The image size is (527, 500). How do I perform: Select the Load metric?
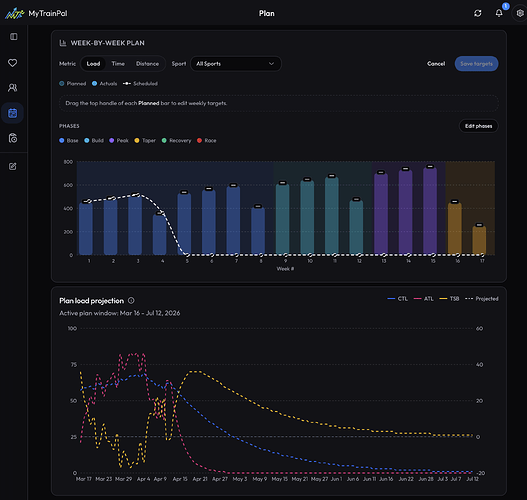pyautogui.click(x=93, y=64)
